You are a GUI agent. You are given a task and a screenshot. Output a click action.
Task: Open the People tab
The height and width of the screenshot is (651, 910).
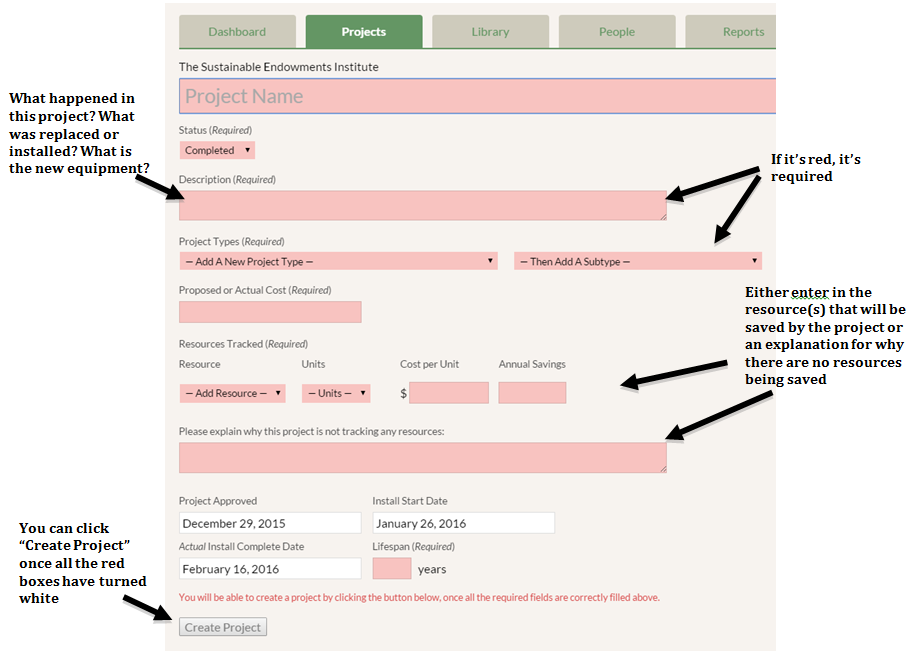click(617, 32)
